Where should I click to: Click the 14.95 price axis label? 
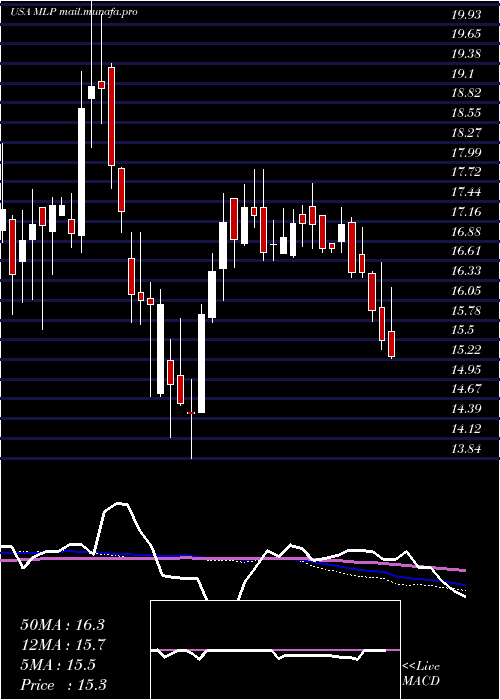pyautogui.click(x=466, y=369)
